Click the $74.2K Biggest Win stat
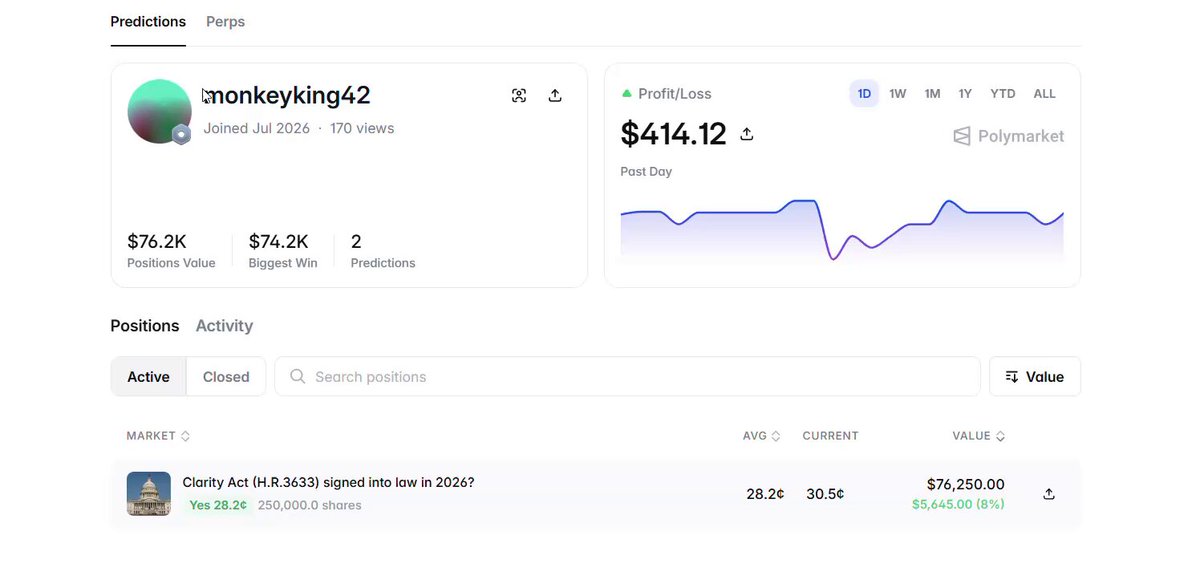1200x584 pixels. pos(283,250)
